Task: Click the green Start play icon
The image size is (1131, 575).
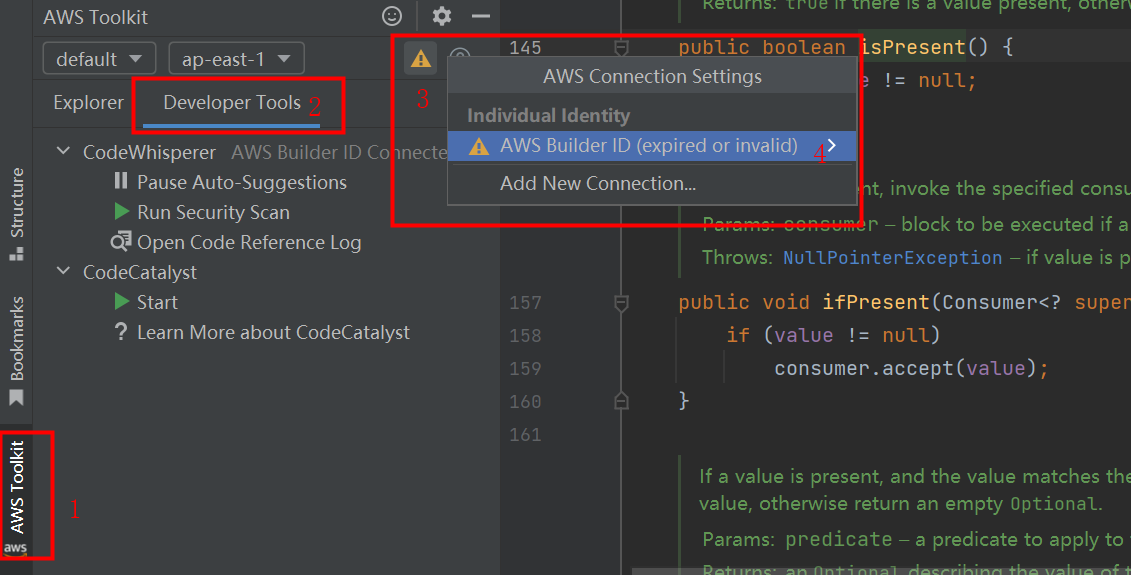Action: point(122,302)
